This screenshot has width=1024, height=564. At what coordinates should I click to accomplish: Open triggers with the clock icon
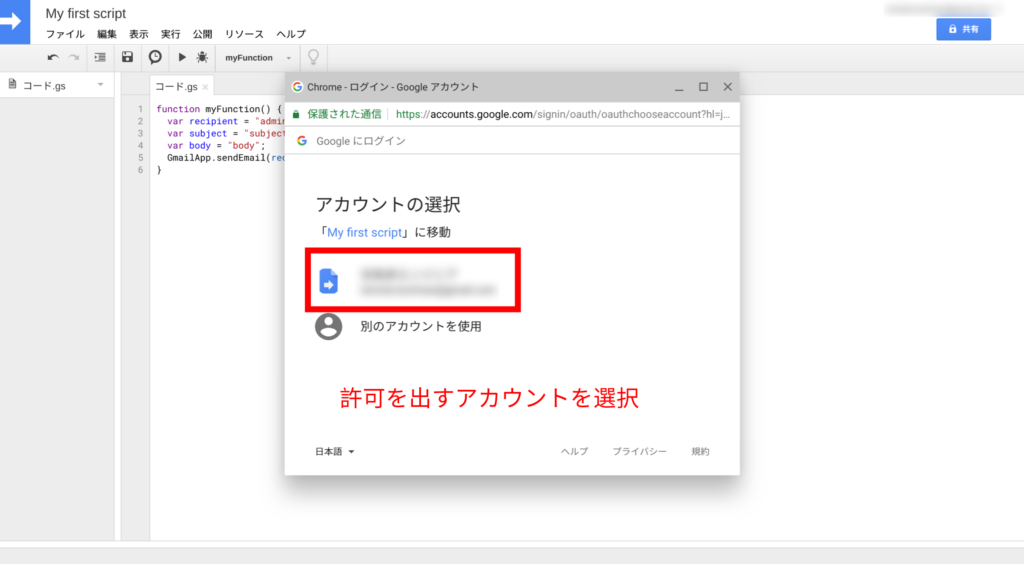tap(155, 58)
